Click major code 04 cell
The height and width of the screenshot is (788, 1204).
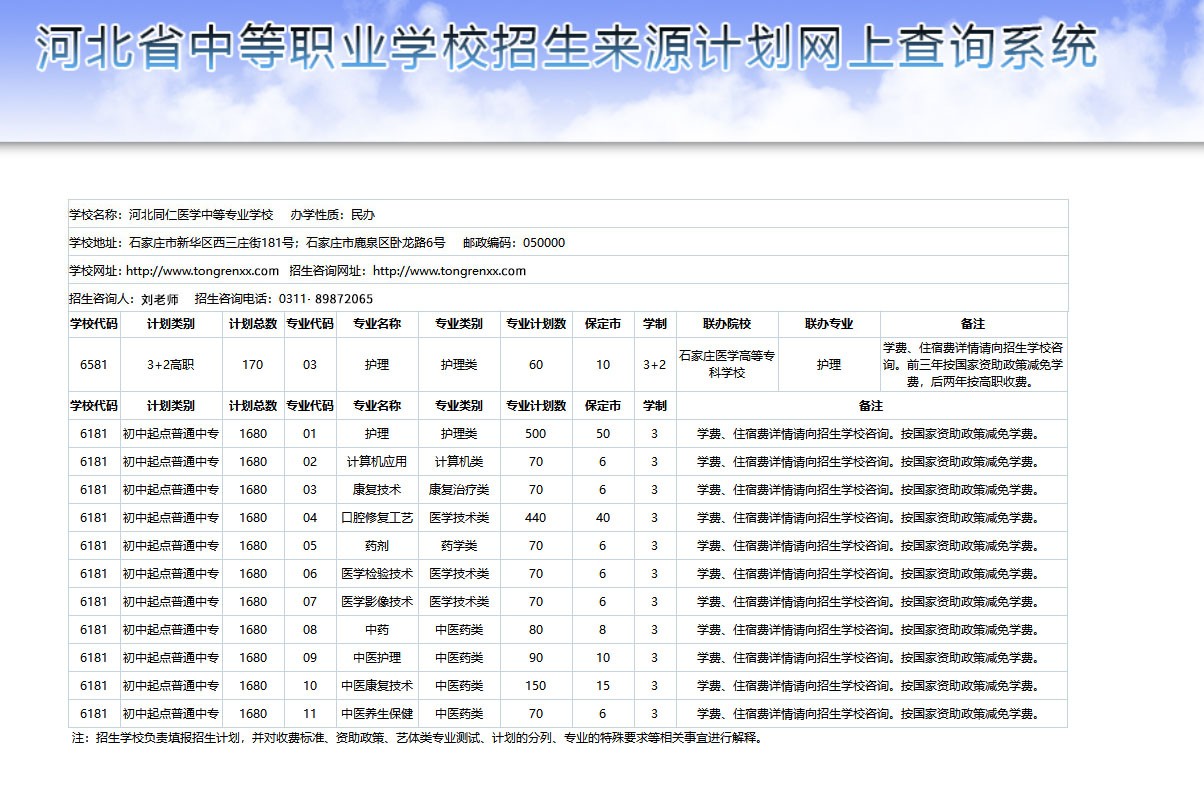[x=310, y=518]
